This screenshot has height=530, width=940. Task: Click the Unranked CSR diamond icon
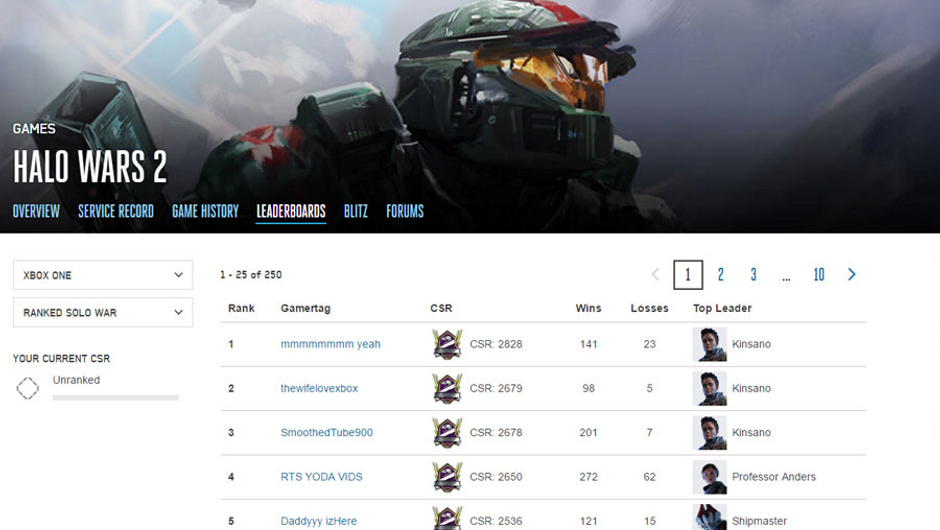(x=28, y=389)
